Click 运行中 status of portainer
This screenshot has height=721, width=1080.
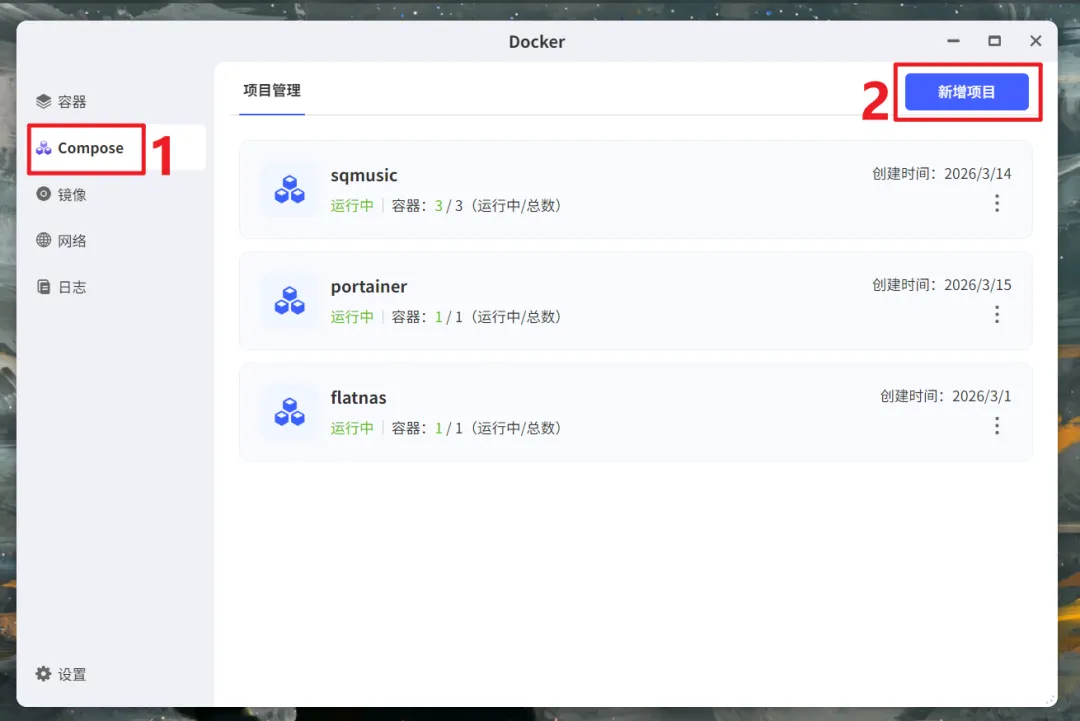click(x=352, y=317)
